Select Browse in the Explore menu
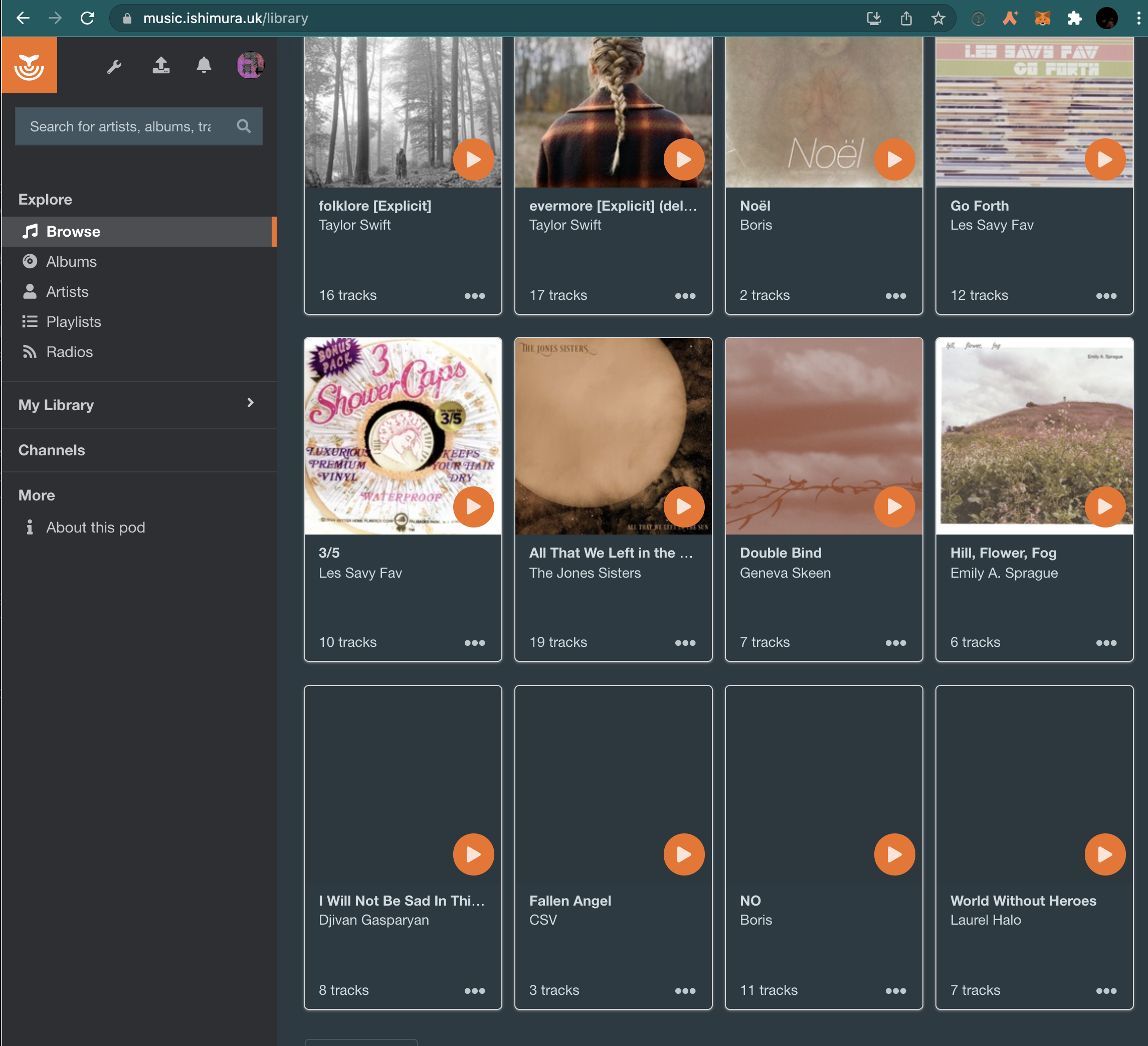Viewport: 1148px width, 1046px height. click(x=139, y=231)
